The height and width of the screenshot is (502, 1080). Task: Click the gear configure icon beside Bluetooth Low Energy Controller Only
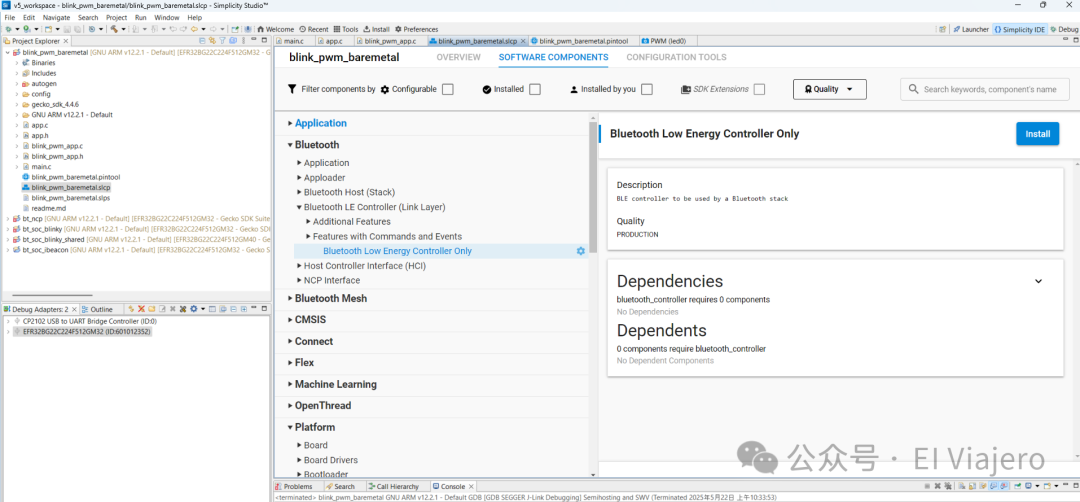(x=581, y=251)
